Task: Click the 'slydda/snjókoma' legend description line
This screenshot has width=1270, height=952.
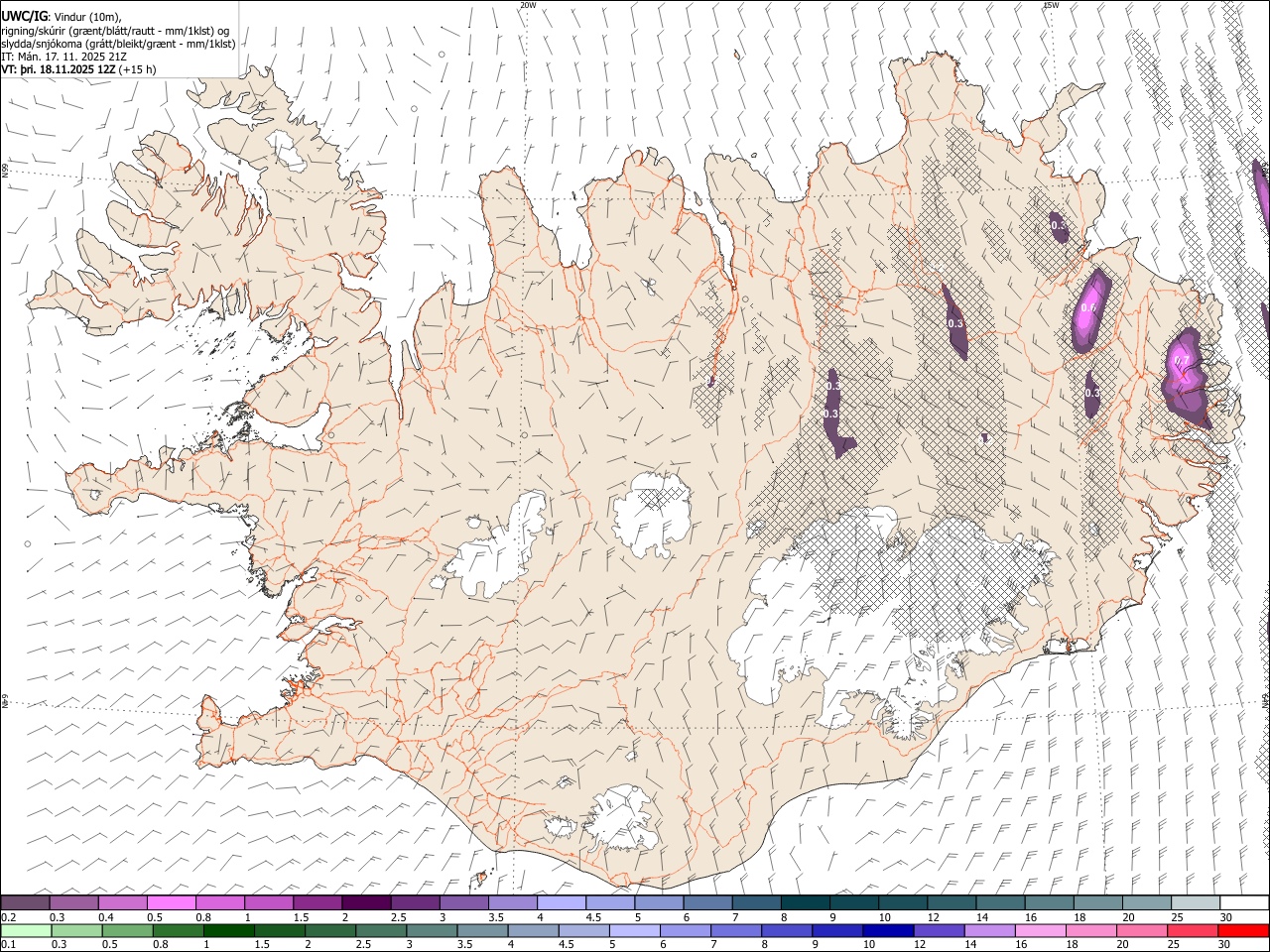Action: click(x=118, y=44)
